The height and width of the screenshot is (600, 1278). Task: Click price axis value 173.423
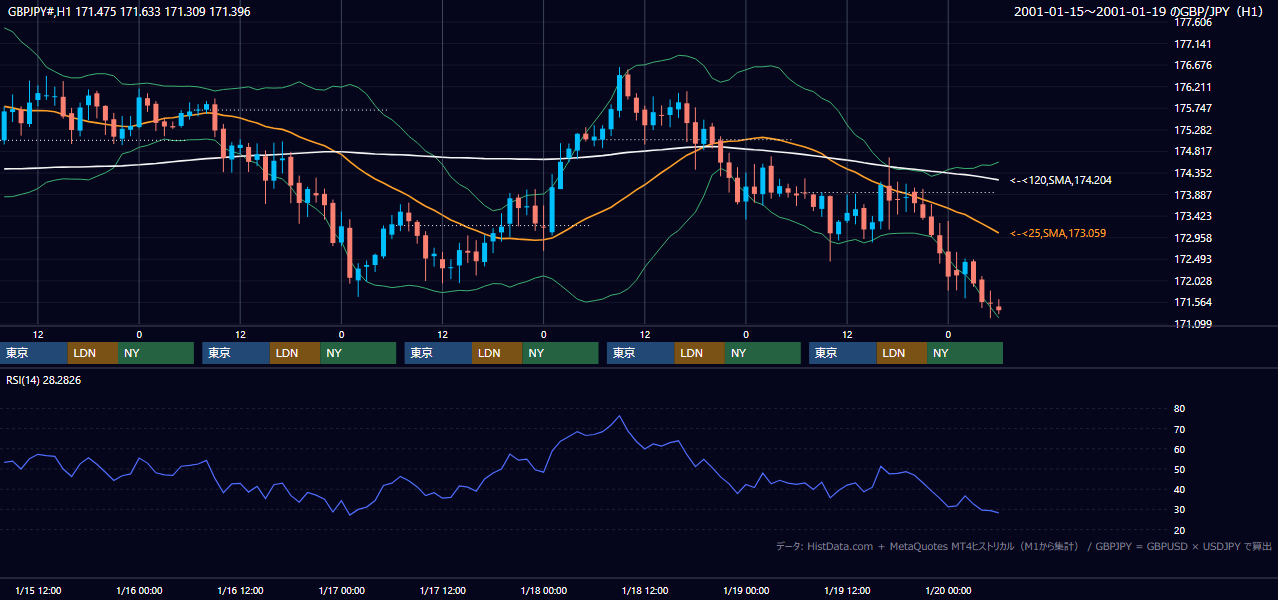pos(1193,216)
